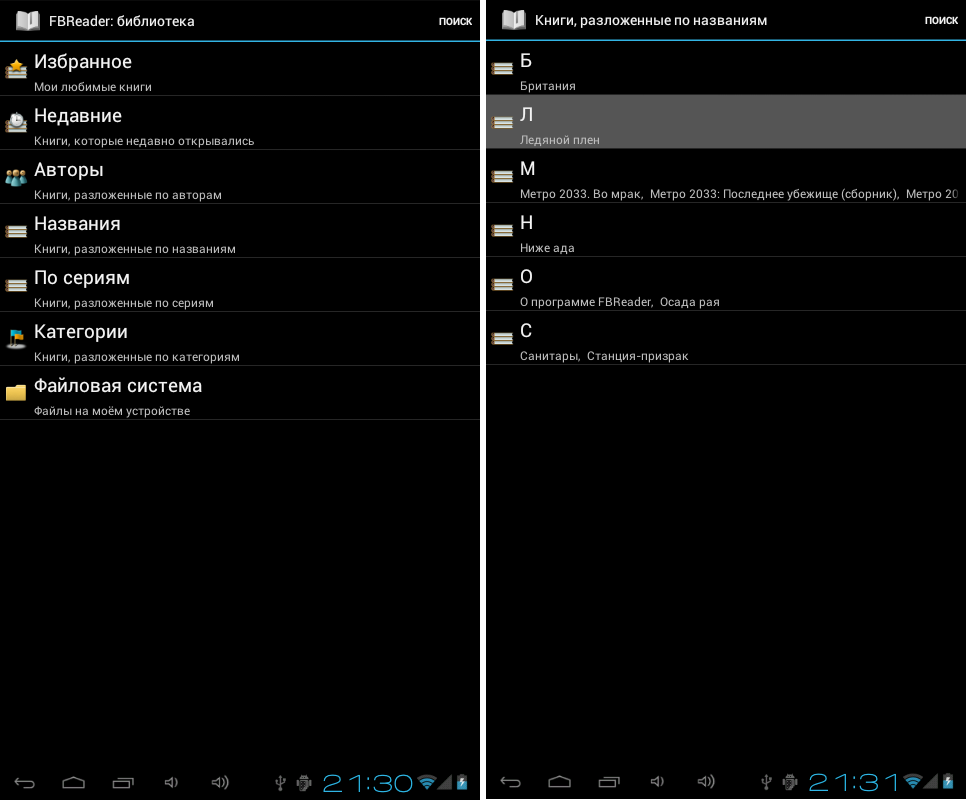The image size is (966, 800).
Task: Open По сериям list entry
Action: click(240, 285)
